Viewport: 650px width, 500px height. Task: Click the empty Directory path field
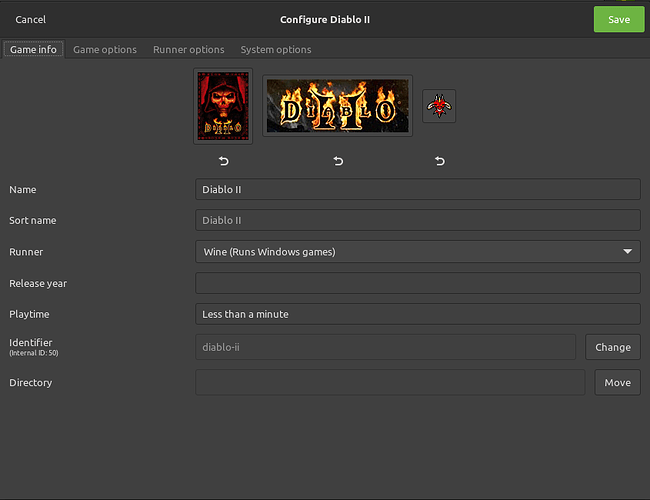click(389, 382)
